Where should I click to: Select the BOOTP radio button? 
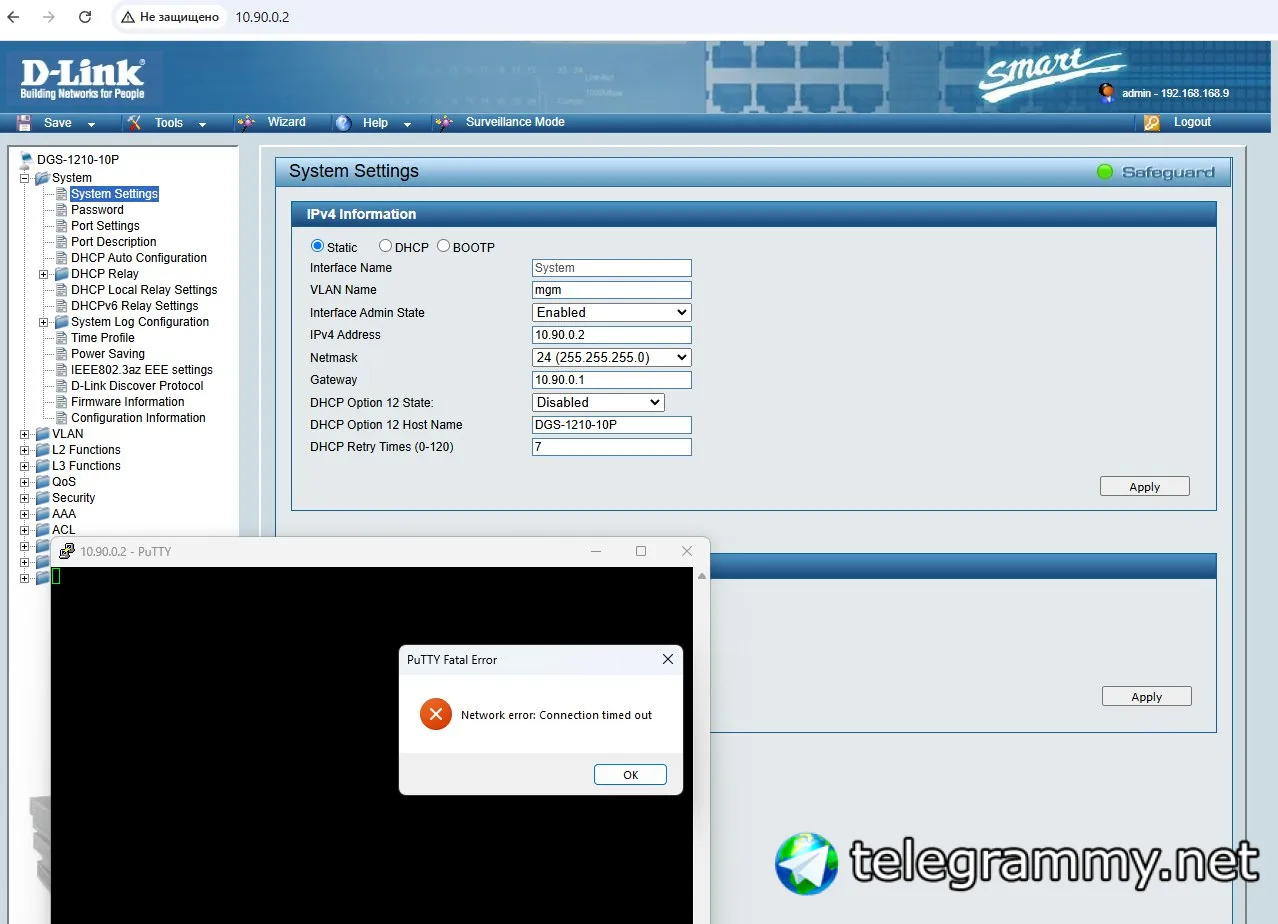(443, 246)
